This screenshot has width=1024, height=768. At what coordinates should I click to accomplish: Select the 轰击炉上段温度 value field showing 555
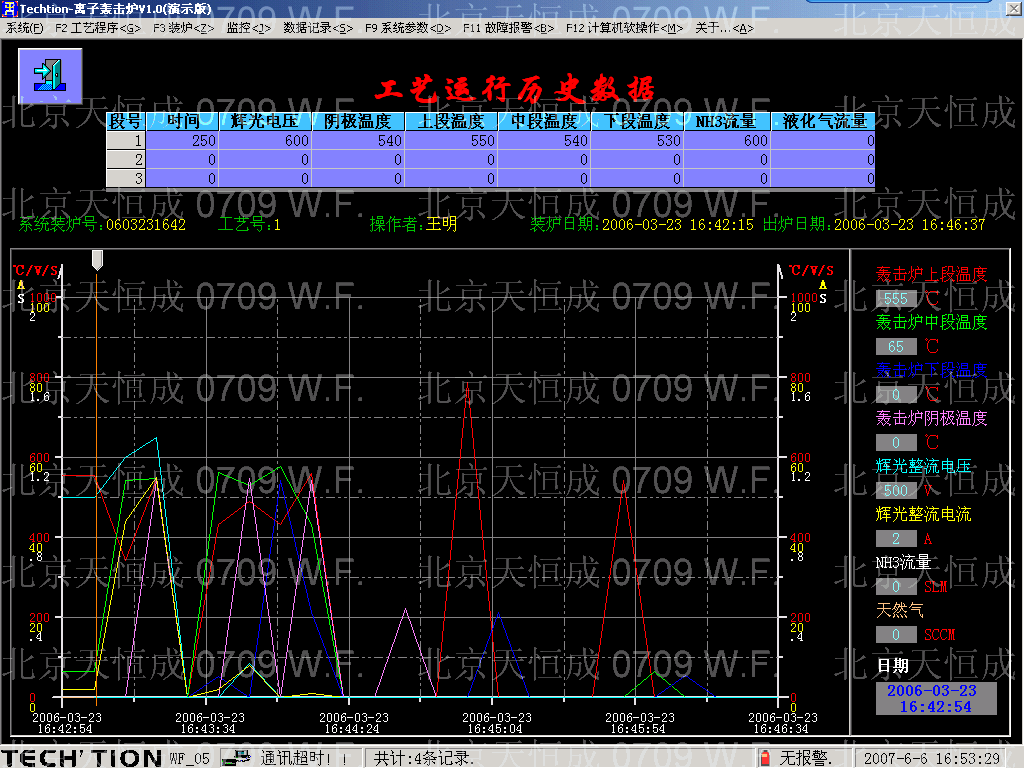pyautogui.click(x=896, y=299)
